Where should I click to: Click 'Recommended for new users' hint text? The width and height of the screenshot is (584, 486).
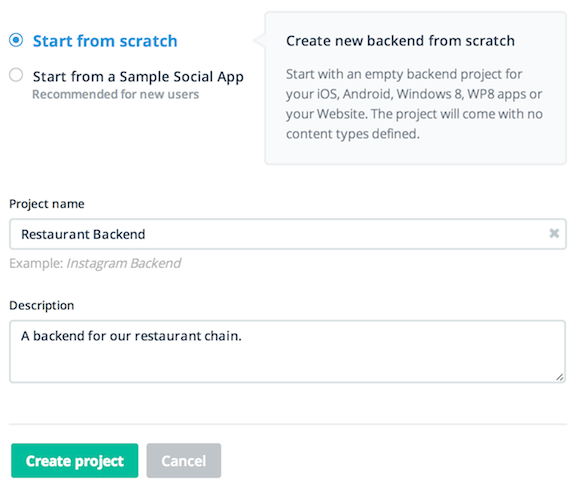[115, 95]
